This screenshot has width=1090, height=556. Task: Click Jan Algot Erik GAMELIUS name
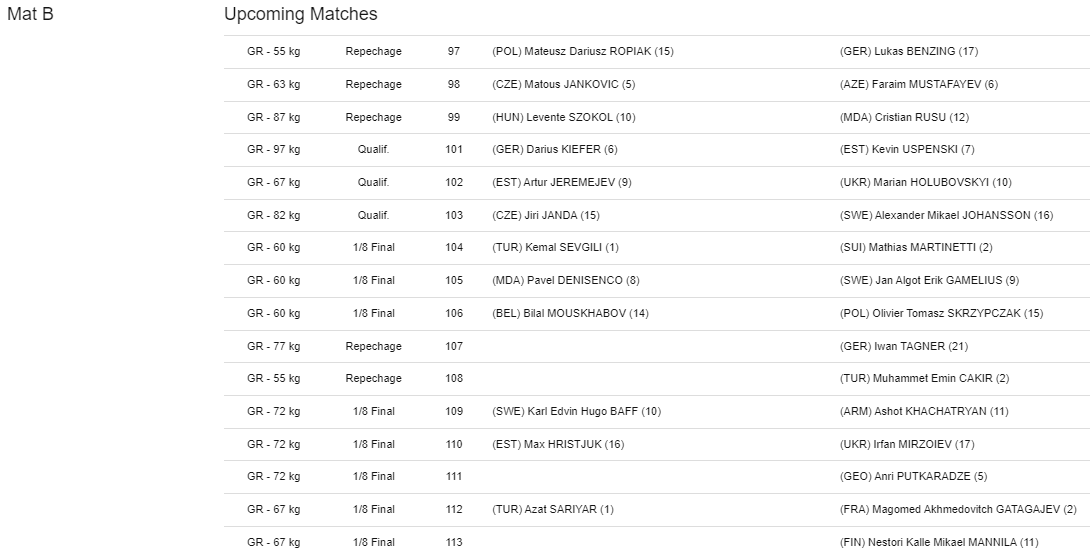point(929,281)
